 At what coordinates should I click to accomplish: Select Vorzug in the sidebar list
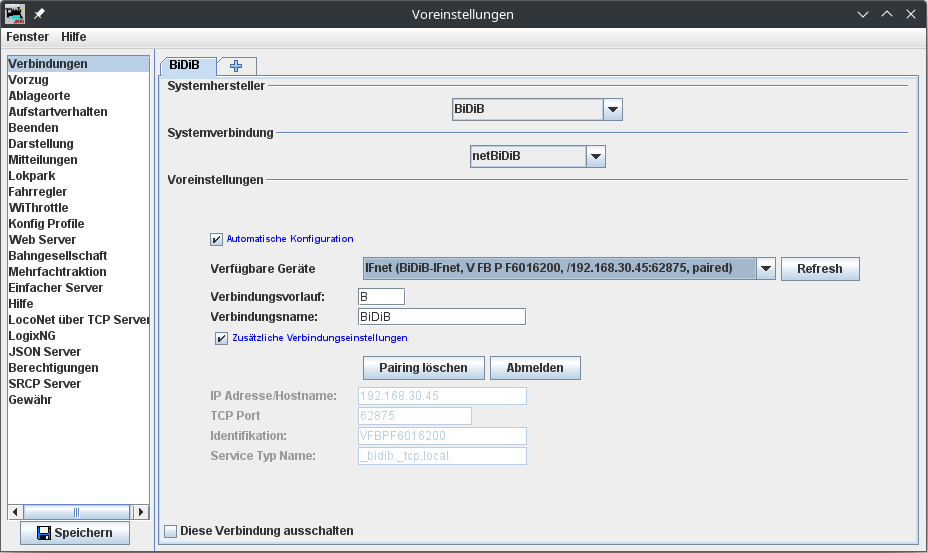point(78,80)
